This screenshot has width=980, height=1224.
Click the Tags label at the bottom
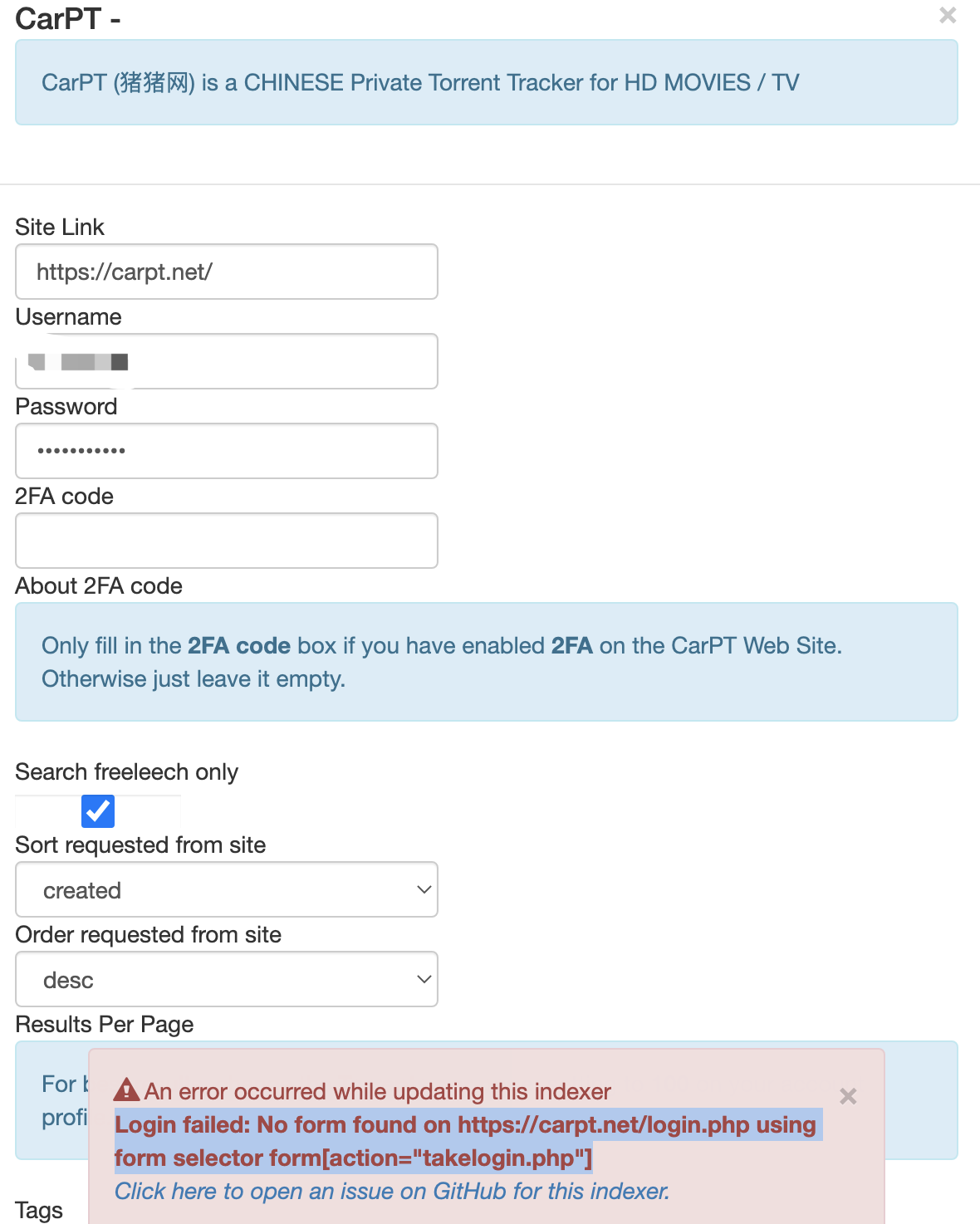coord(38,1211)
